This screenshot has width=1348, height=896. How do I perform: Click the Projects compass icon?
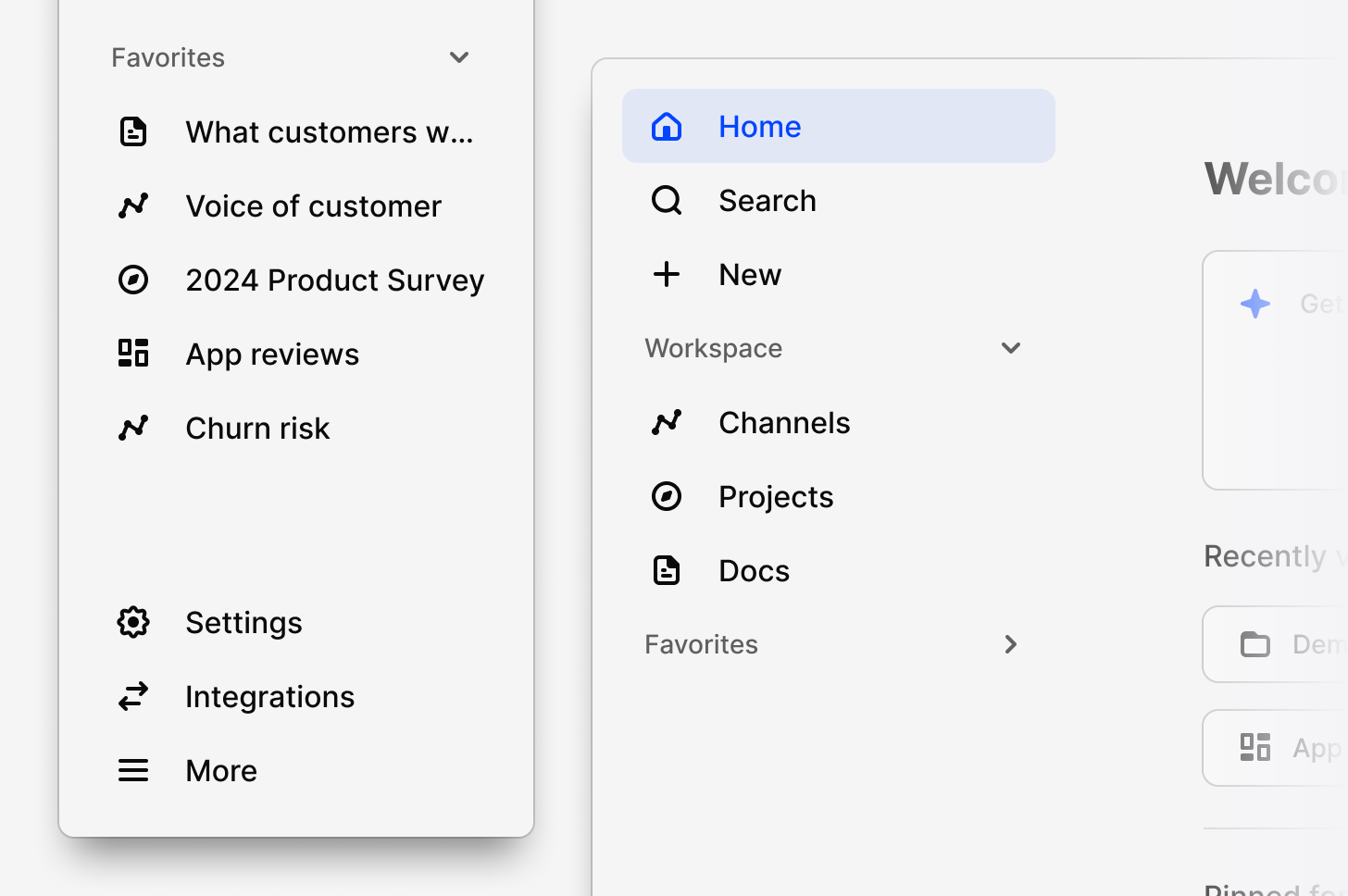[667, 496]
